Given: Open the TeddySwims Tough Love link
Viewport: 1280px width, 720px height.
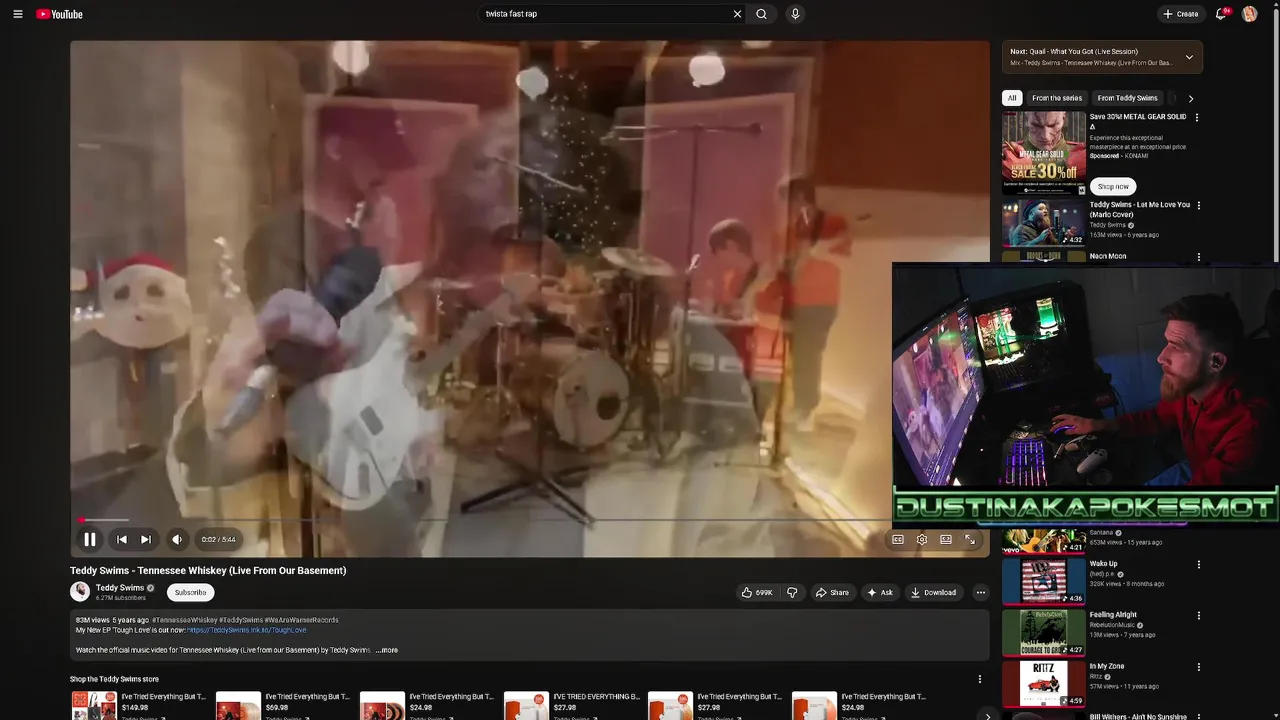Looking at the screenshot, I should click(x=247, y=630).
